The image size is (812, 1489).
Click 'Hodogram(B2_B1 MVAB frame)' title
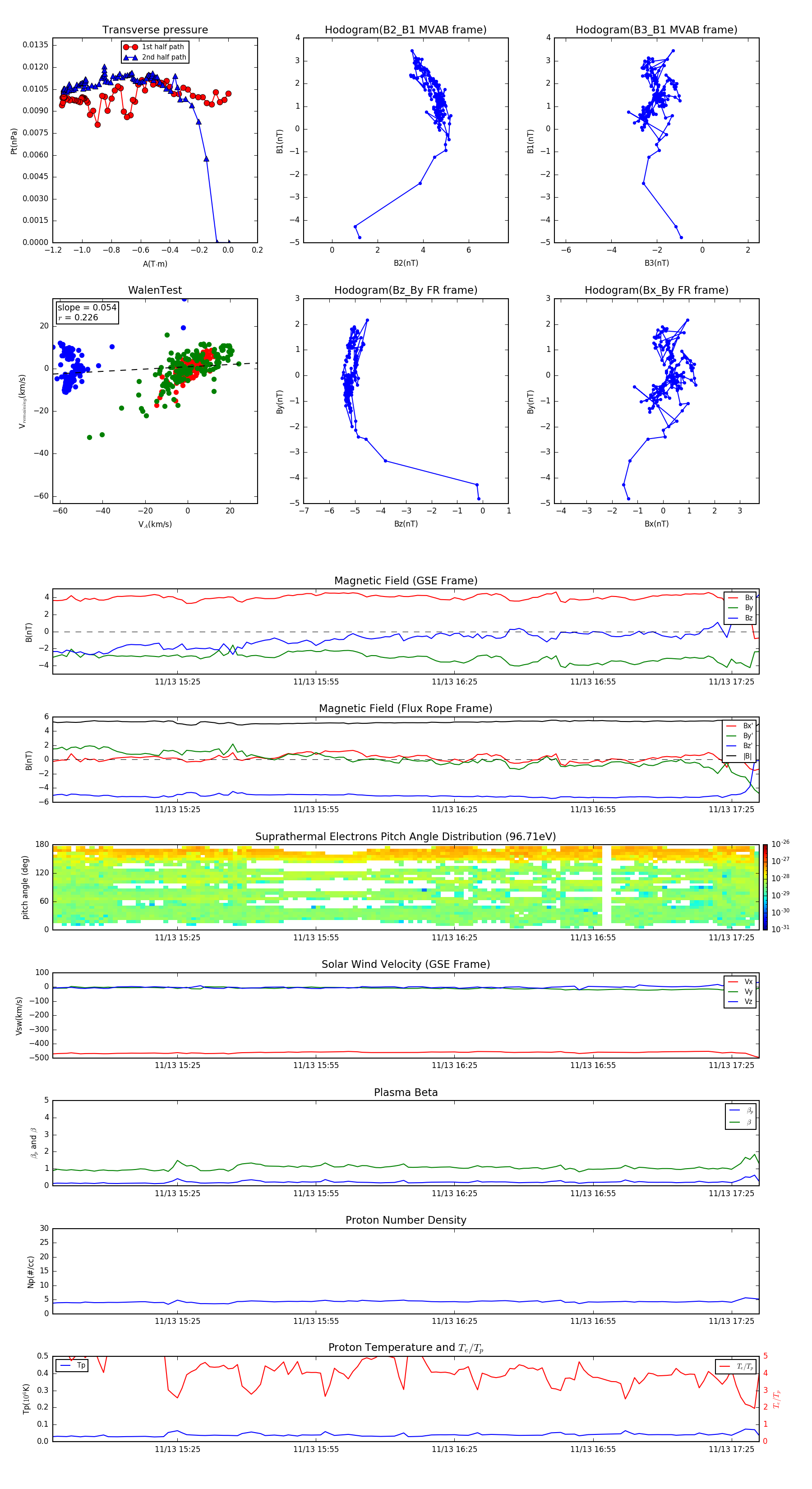[x=406, y=29]
